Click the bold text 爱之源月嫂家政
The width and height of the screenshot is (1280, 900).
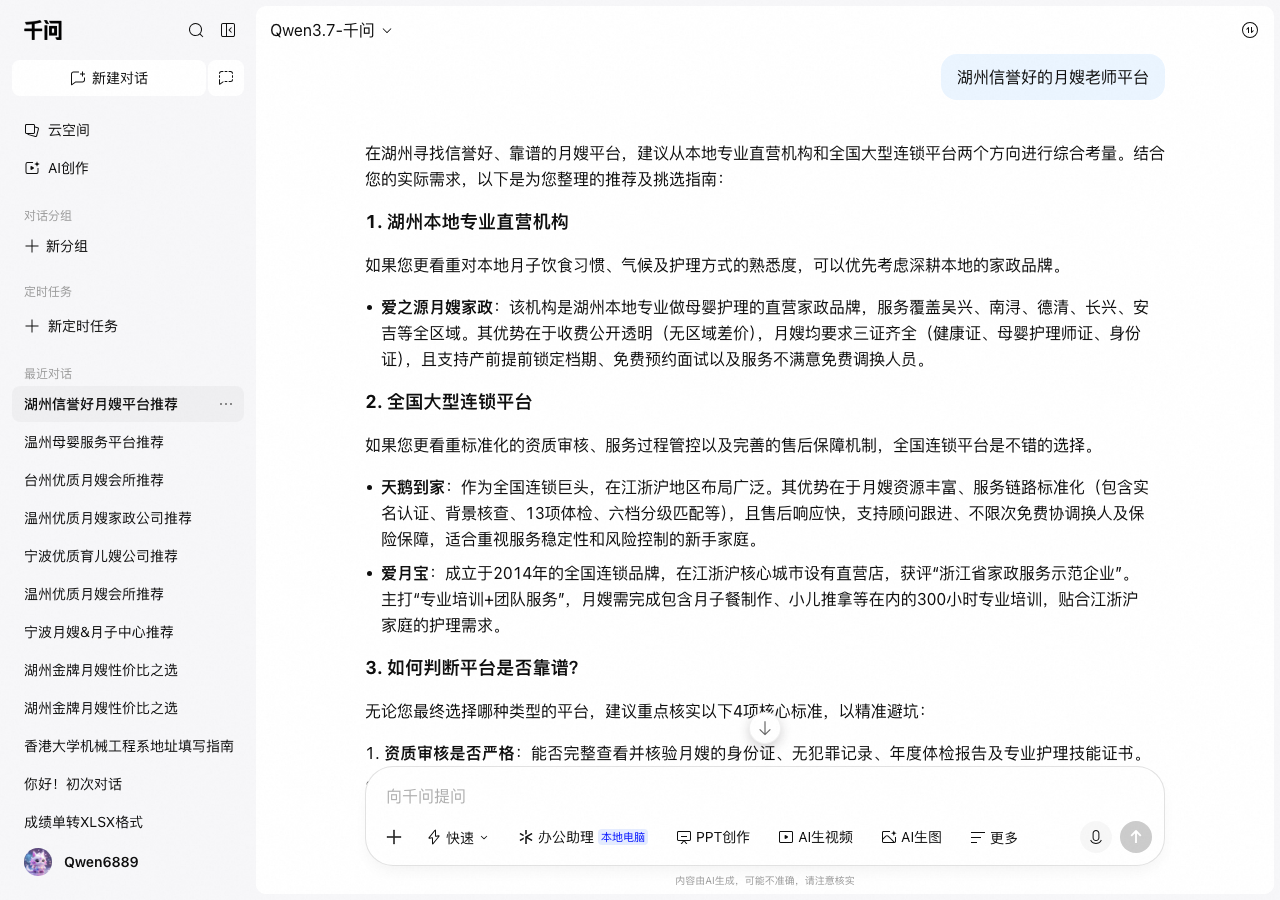coord(437,307)
